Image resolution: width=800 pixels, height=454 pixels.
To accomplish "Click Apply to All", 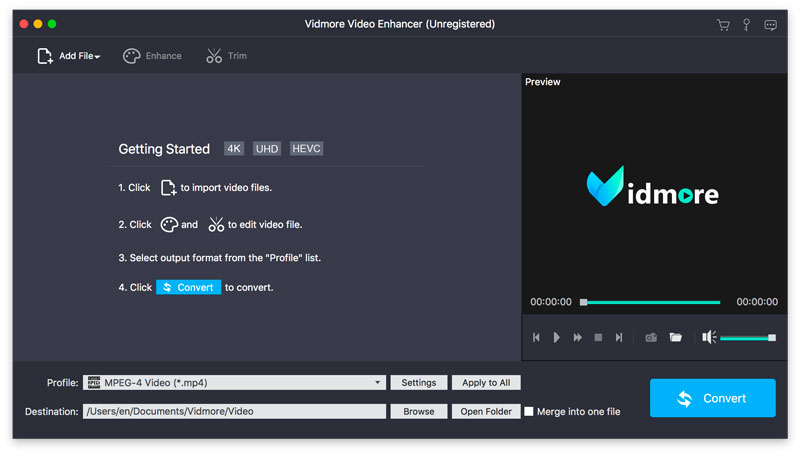I will 486,383.
